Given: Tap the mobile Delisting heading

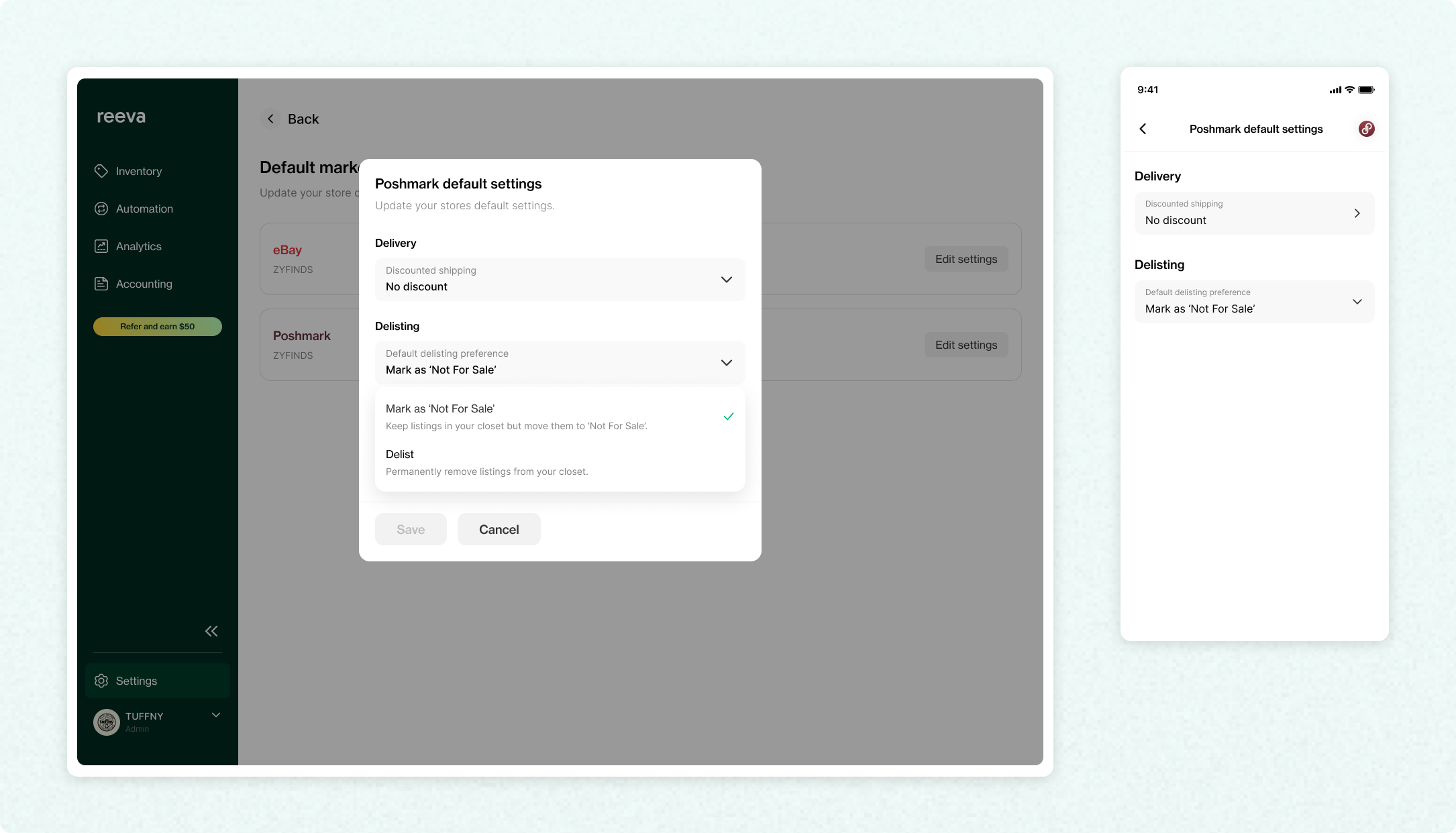Looking at the screenshot, I should pos(1159,265).
